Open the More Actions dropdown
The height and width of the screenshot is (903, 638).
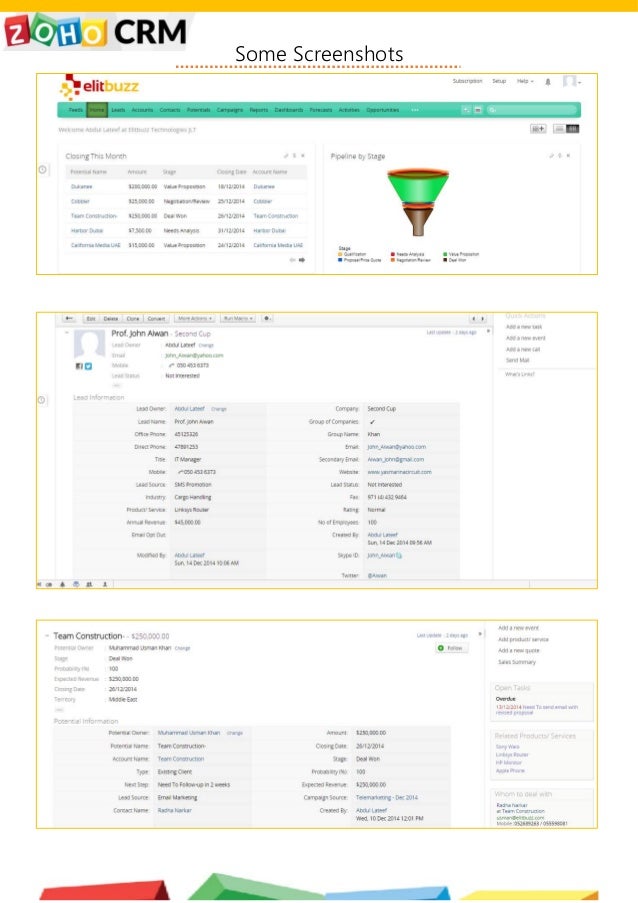(195, 318)
